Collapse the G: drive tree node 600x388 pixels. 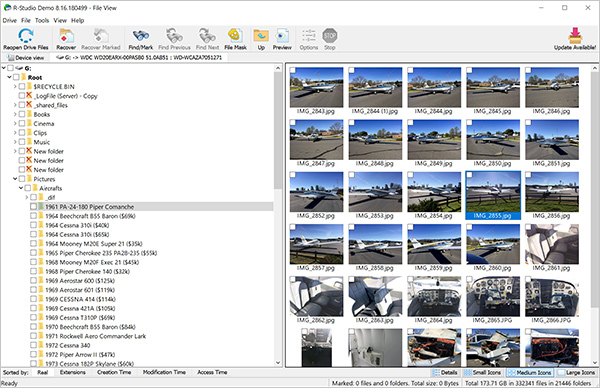click(x=3, y=68)
